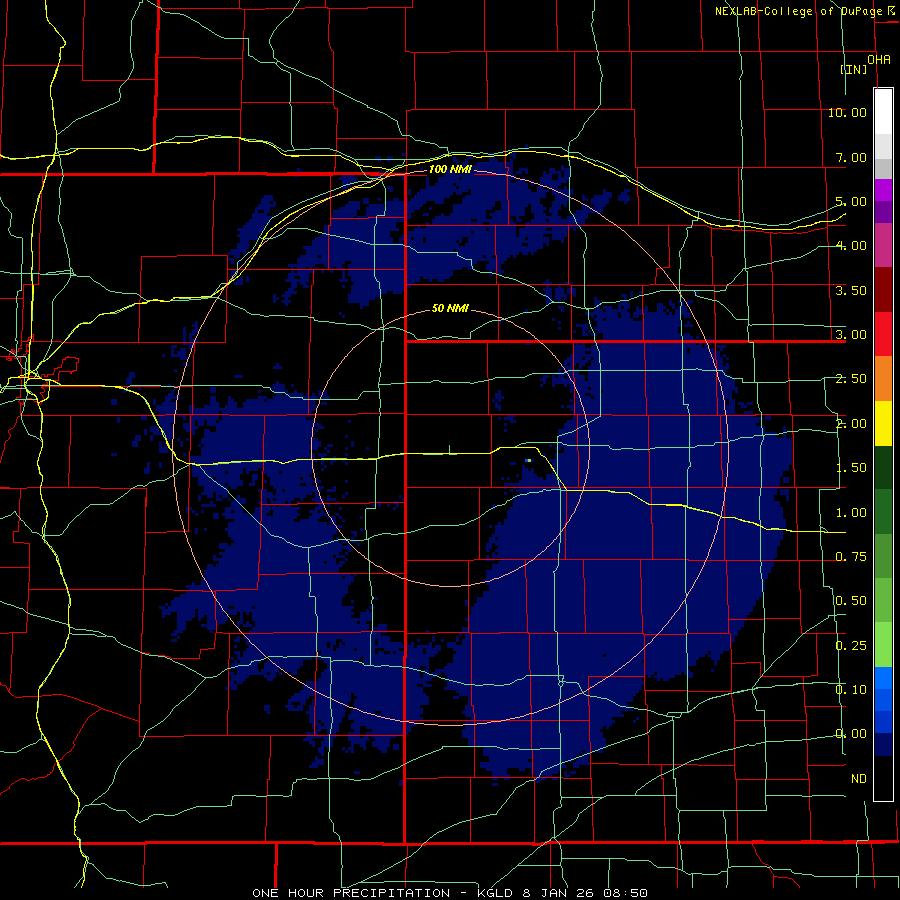
Task: Select the lightest green swatch near 0.25
Action: pyautogui.click(x=883, y=645)
